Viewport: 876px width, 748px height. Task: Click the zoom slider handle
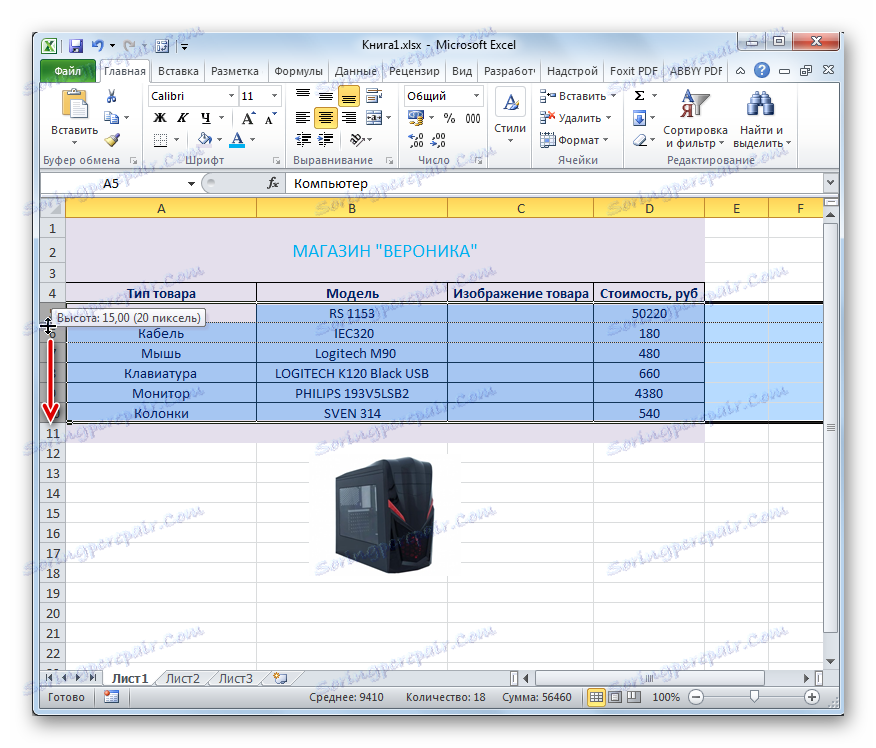tap(754, 696)
